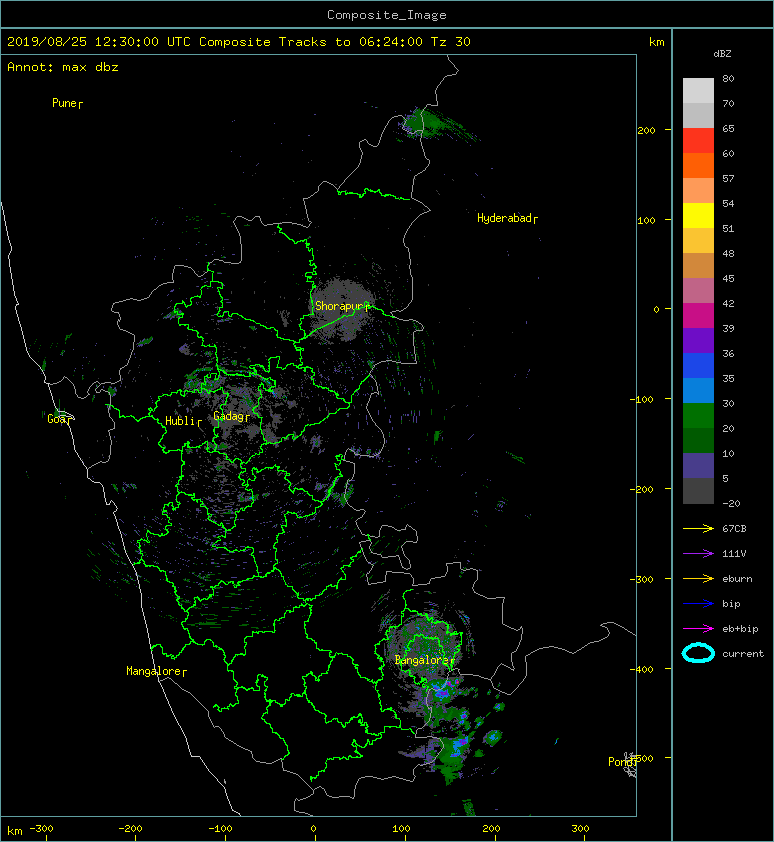Click the Composite_Image title text
Screen dimensions: 774x842
(x=387, y=15)
